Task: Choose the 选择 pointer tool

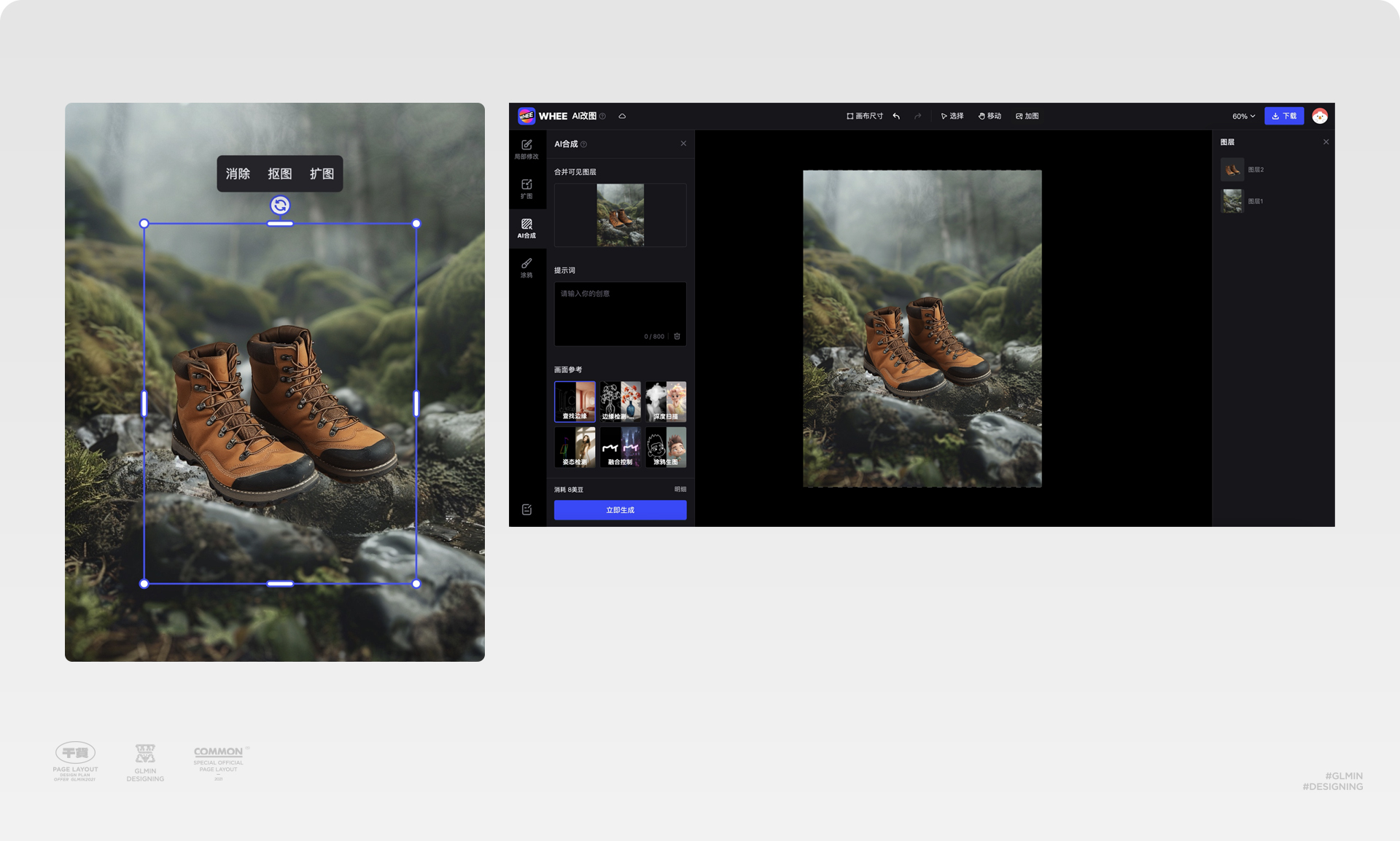Action: (952, 116)
